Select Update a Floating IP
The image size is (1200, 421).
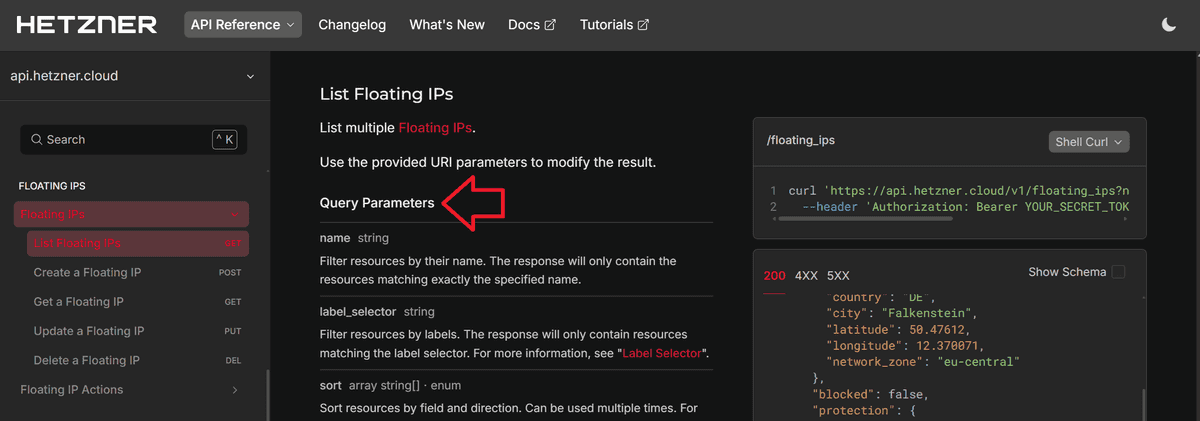pyautogui.click(x=138, y=331)
